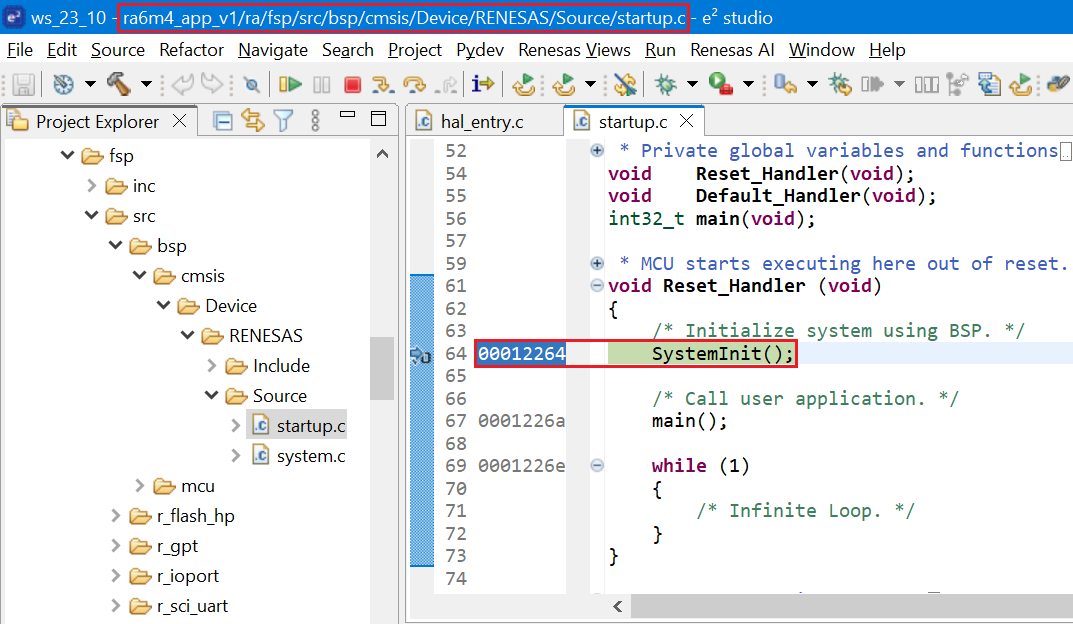Open dropdown arrow next to Run toolbox icon
The image size is (1073, 624).
tap(749, 85)
